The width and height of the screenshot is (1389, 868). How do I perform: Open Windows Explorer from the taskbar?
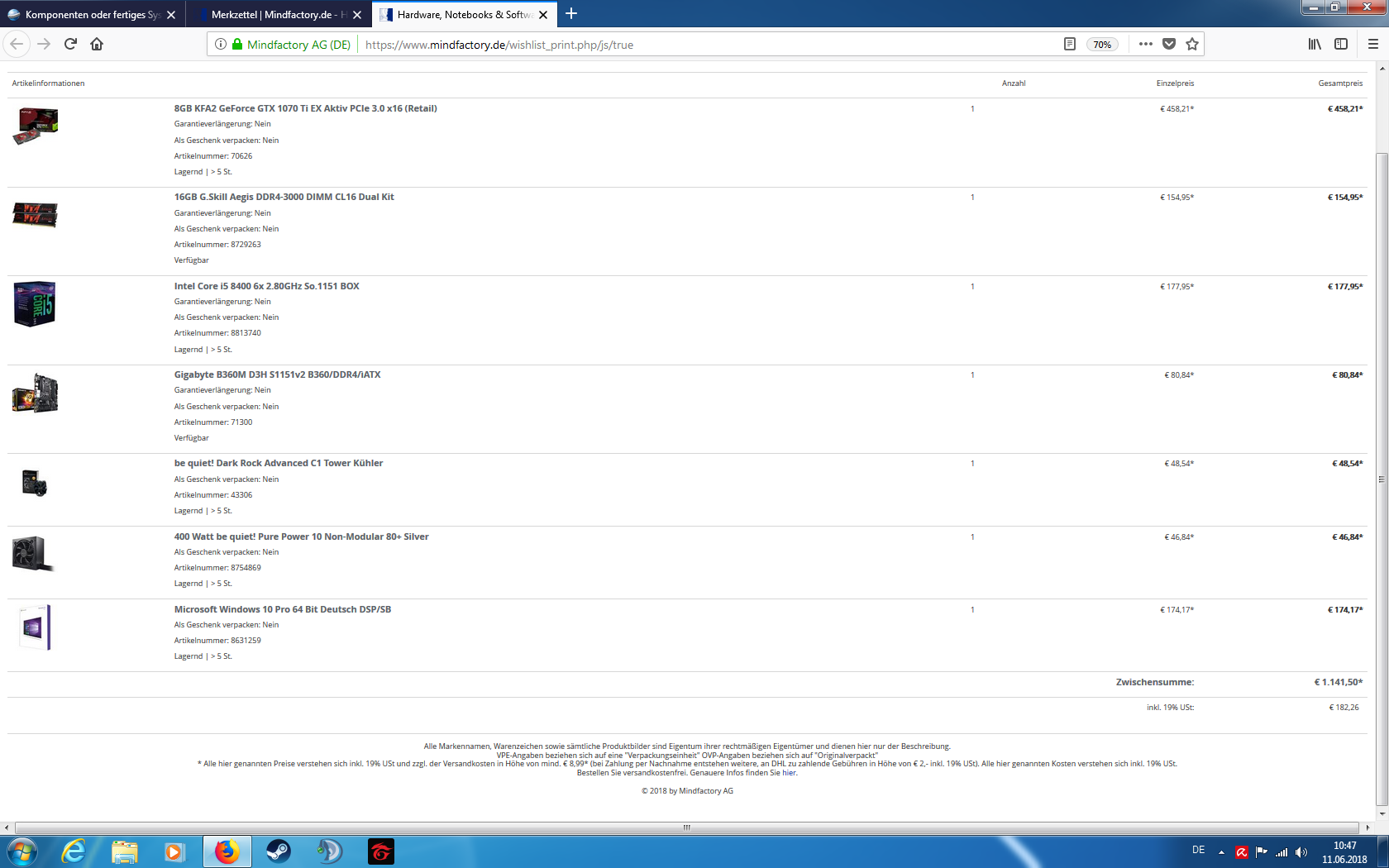click(x=125, y=851)
